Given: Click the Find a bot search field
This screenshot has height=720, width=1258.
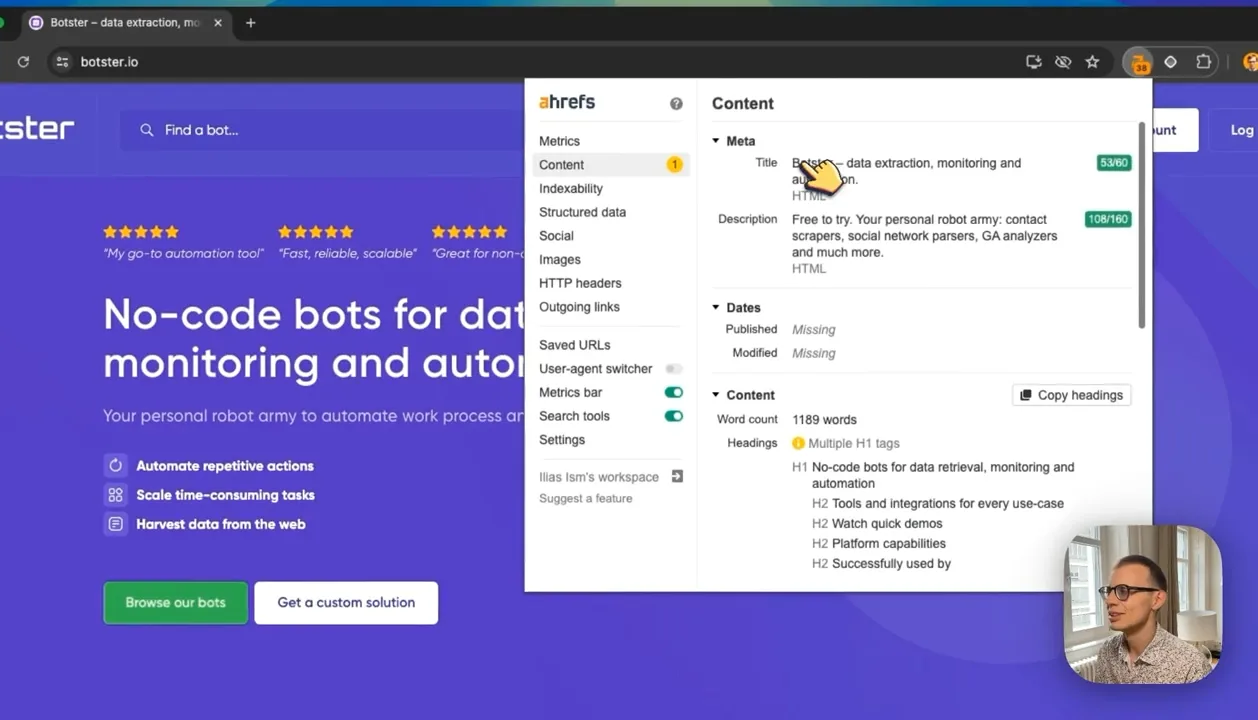Looking at the screenshot, I should 322,130.
